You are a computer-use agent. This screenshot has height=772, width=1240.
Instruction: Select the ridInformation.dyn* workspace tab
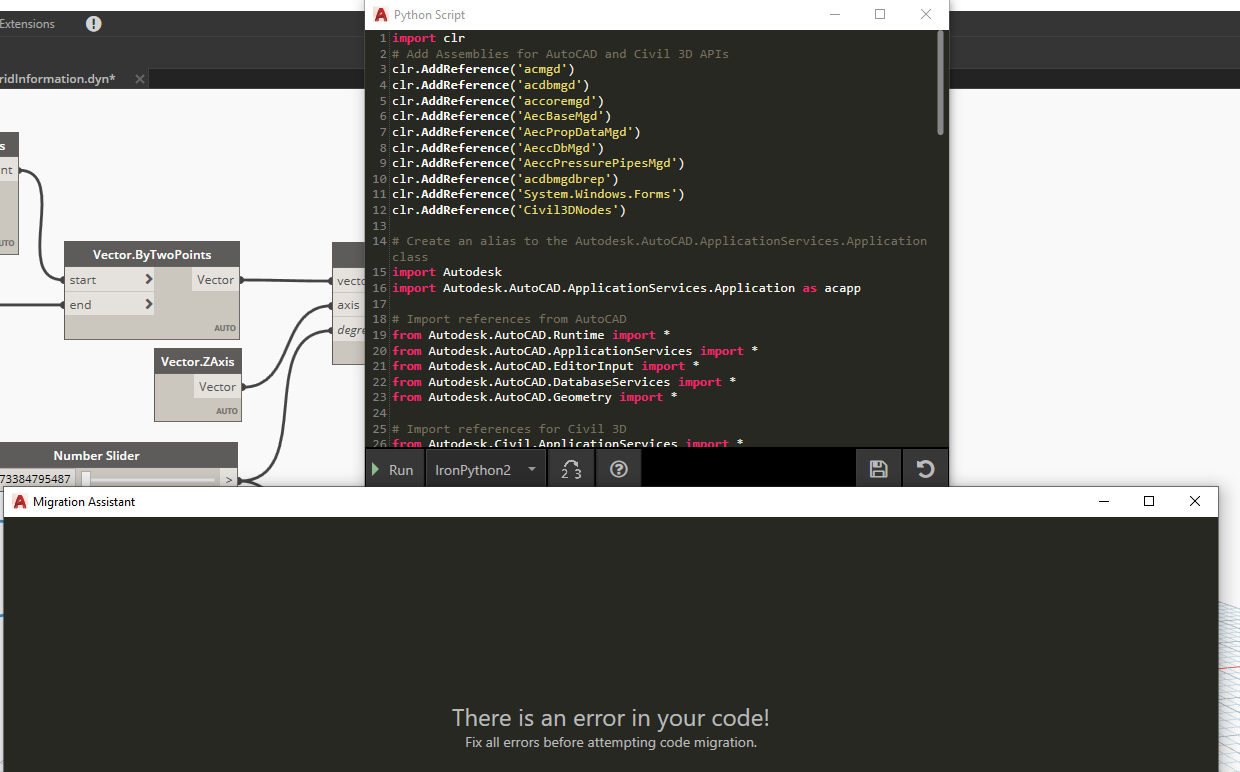click(x=58, y=78)
